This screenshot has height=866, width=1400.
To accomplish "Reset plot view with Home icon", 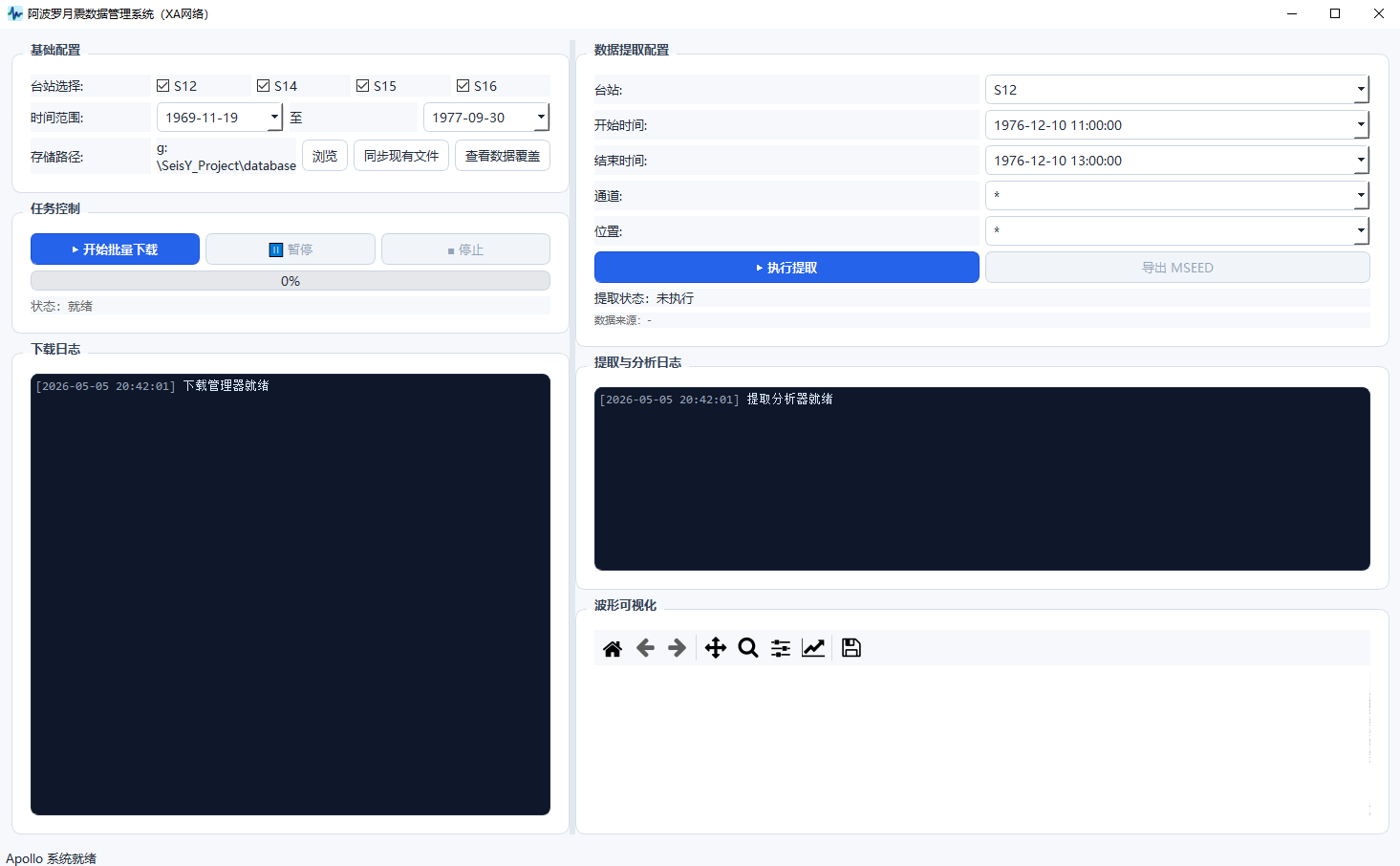I will [613, 648].
